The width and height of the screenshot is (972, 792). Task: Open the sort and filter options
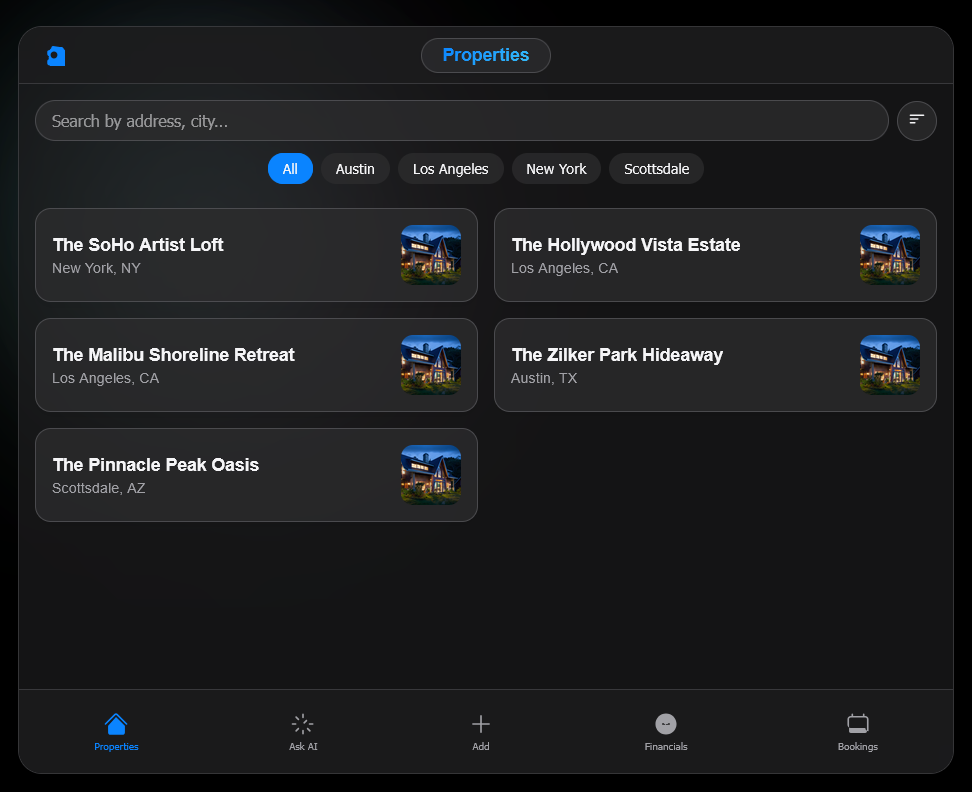click(916, 121)
